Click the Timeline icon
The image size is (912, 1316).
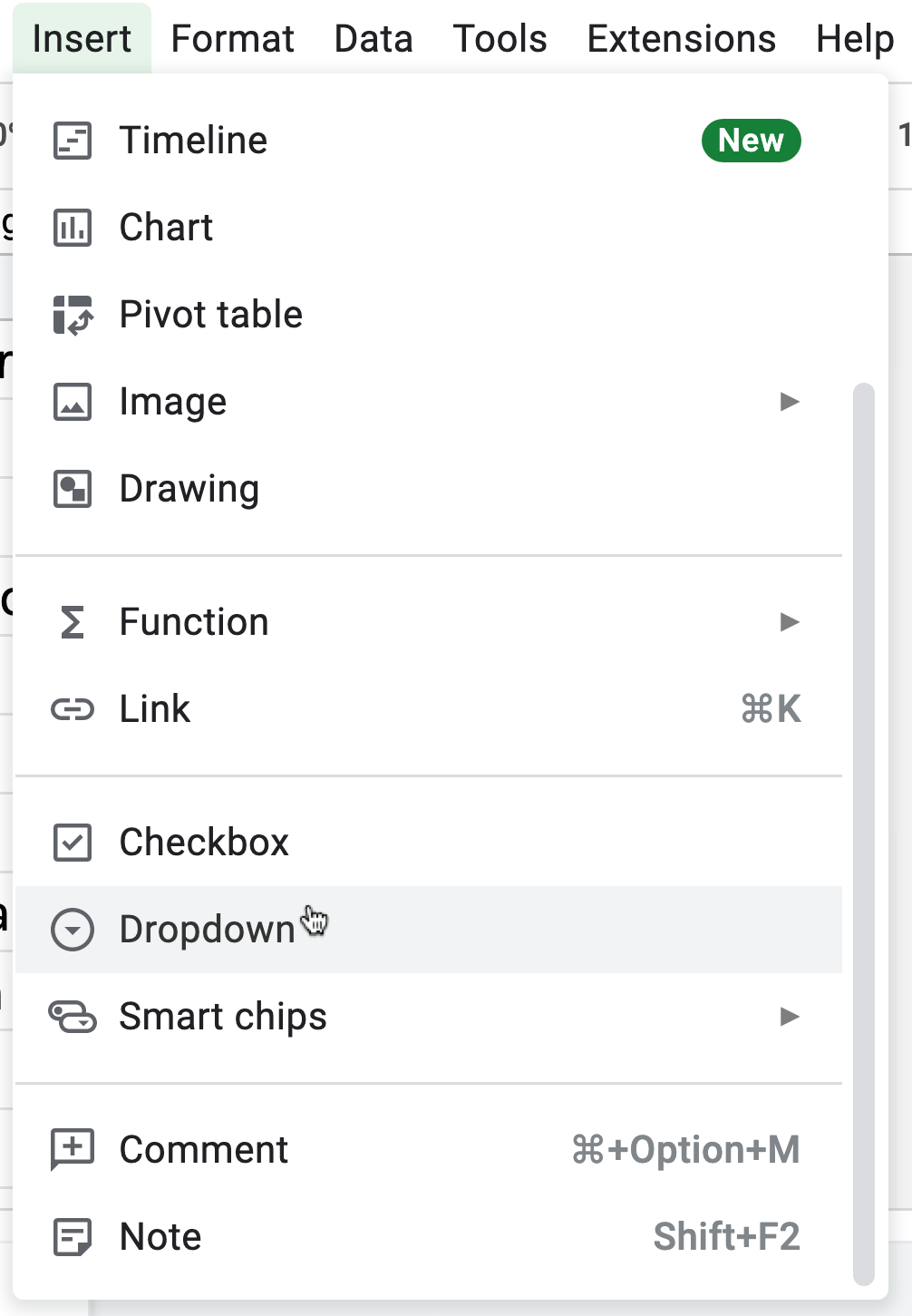(72, 141)
